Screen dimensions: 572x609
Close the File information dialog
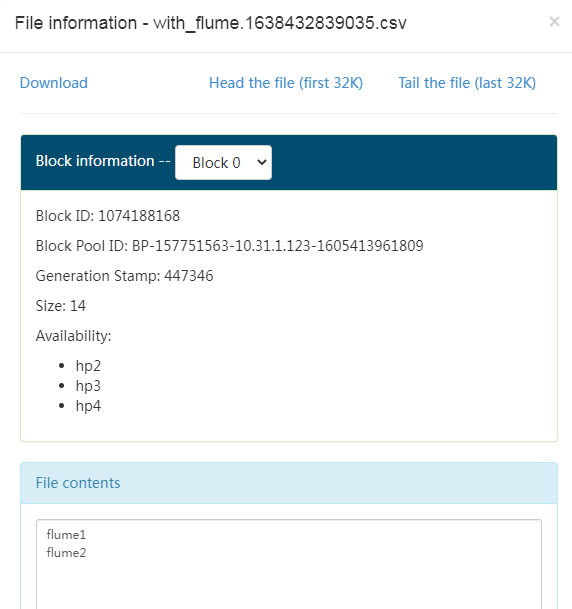click(x=554, y=22)
